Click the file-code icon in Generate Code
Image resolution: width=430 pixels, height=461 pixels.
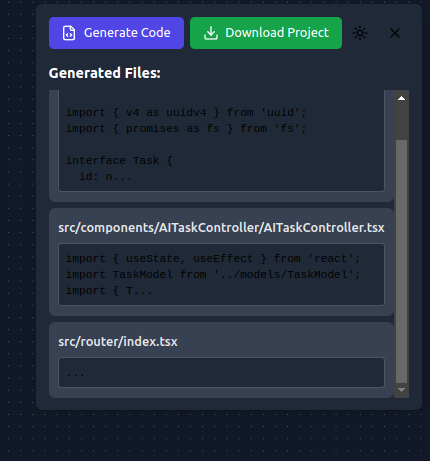point(69,33)
